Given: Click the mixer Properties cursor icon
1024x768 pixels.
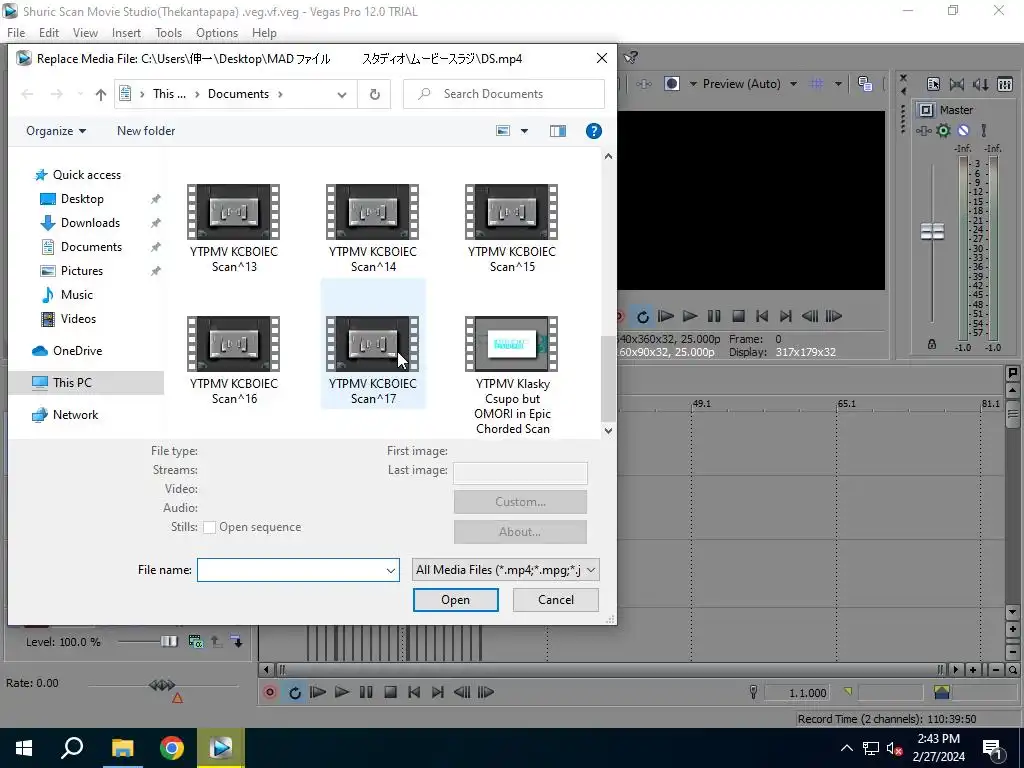Looking at the screenshot, I should coord(933,84).
